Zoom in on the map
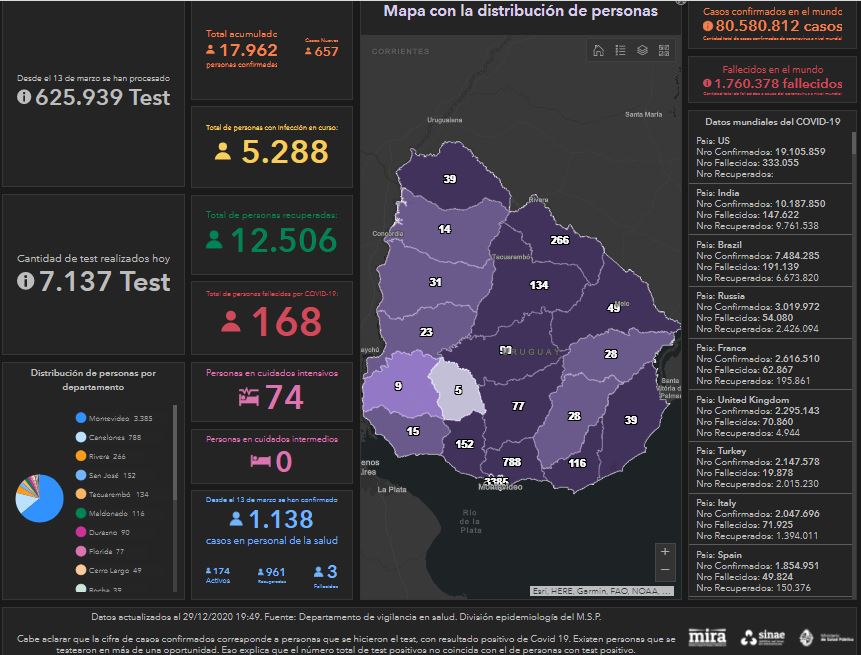Viewport: 861px width, 655px height. 665,551
